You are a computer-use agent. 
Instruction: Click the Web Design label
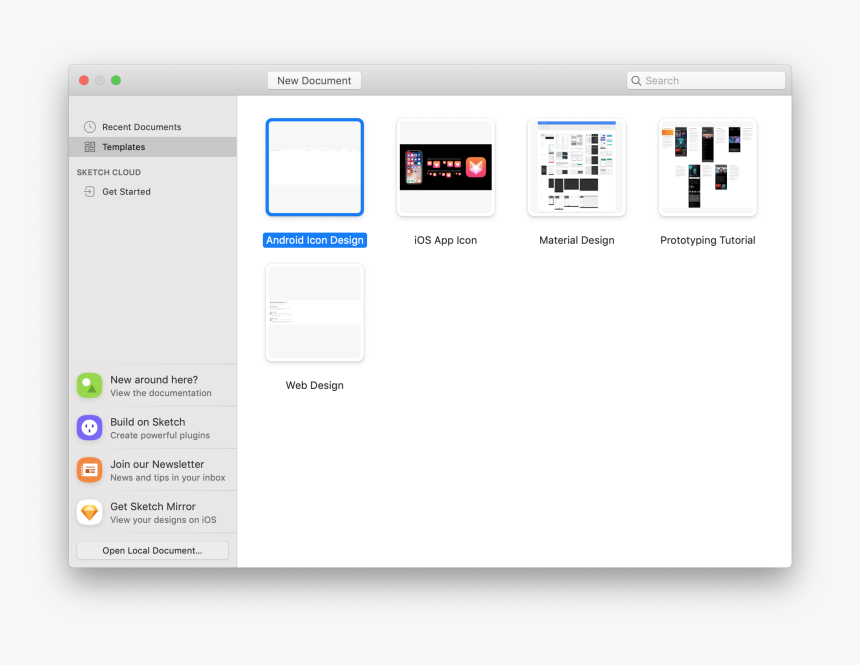[315, 385]
